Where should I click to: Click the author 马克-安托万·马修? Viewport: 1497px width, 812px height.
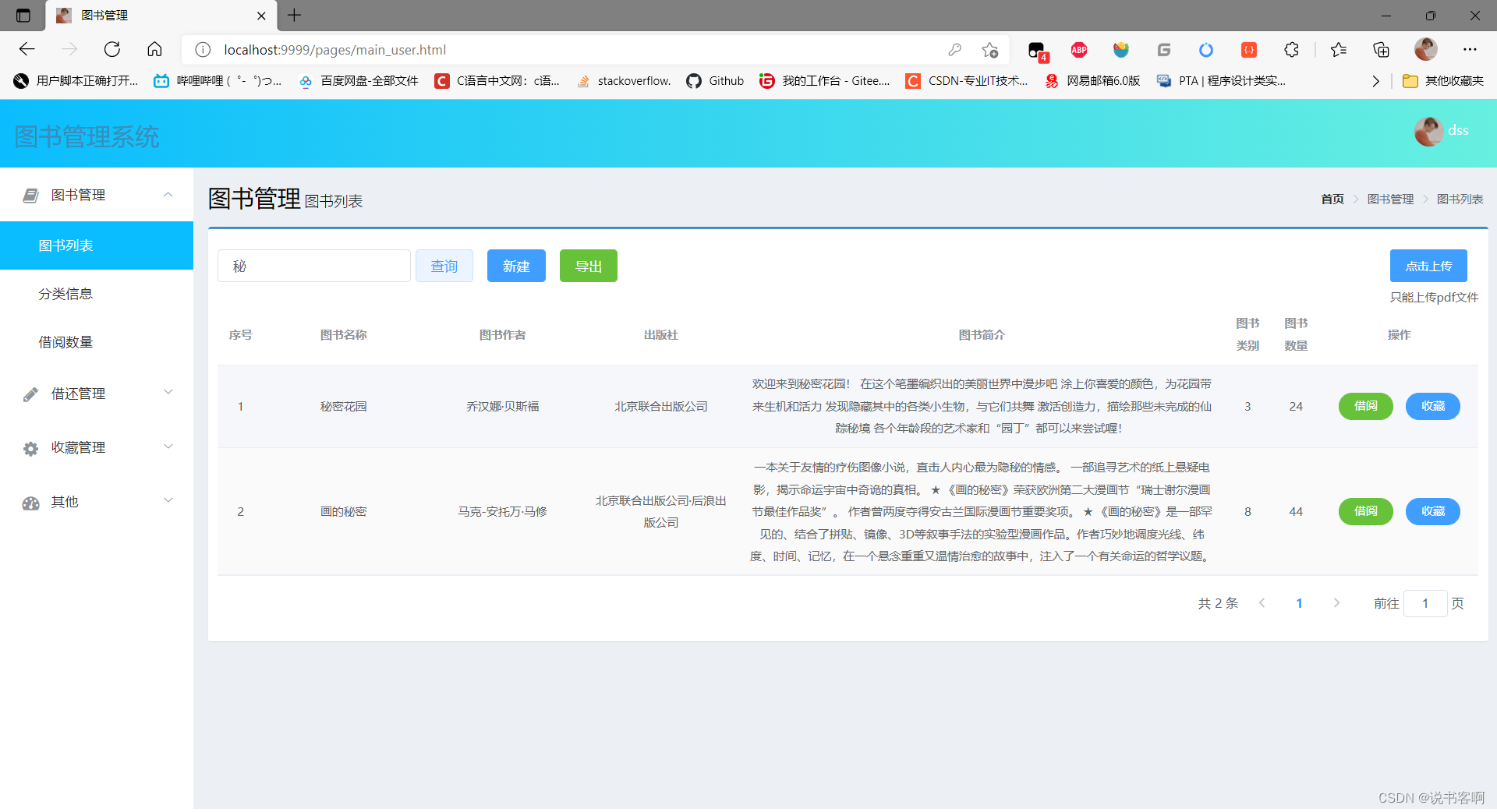[502, 512]
